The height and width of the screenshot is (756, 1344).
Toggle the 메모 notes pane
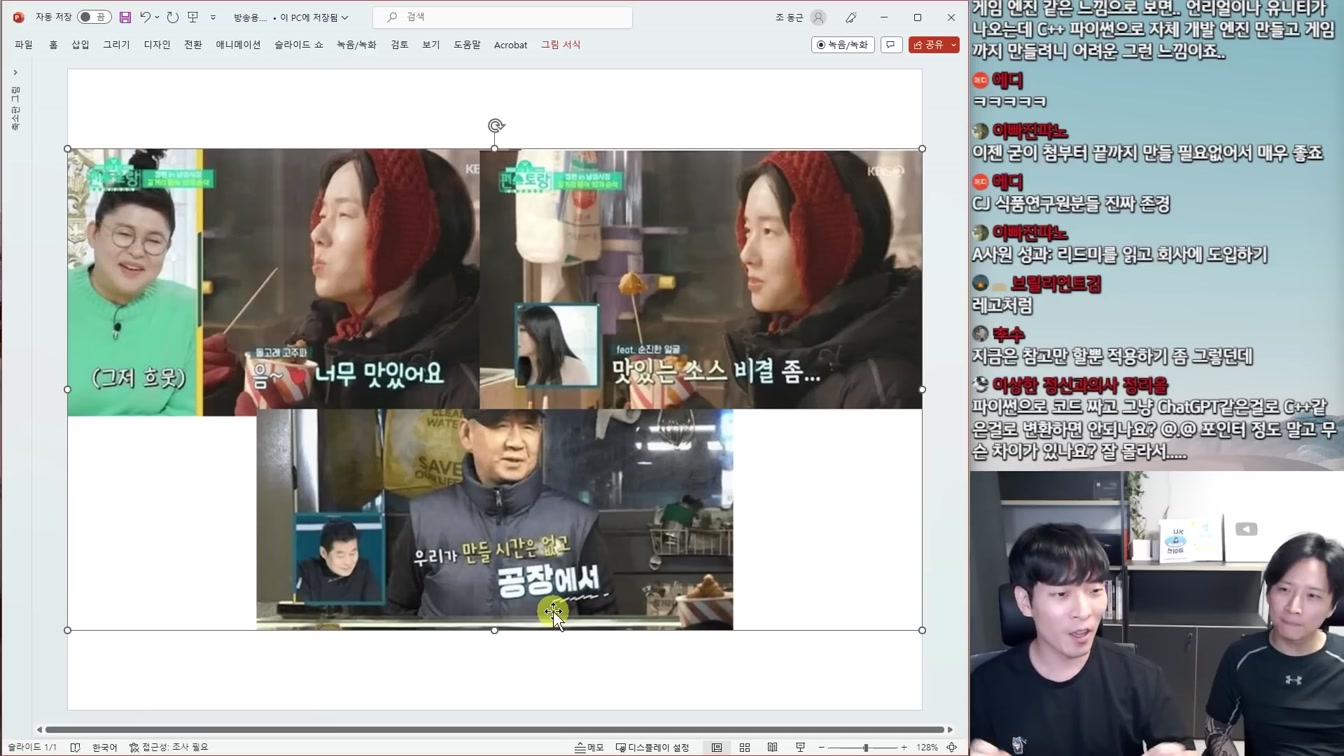(x=589, y=747)
